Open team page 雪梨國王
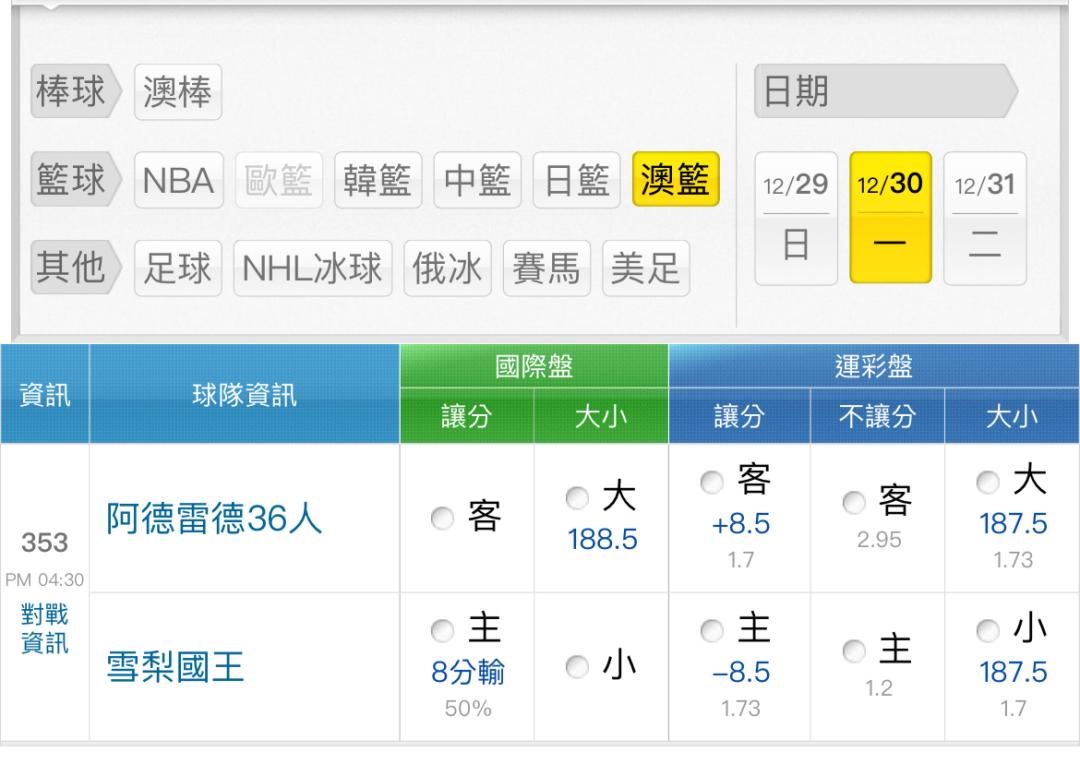 coord(176,667)
